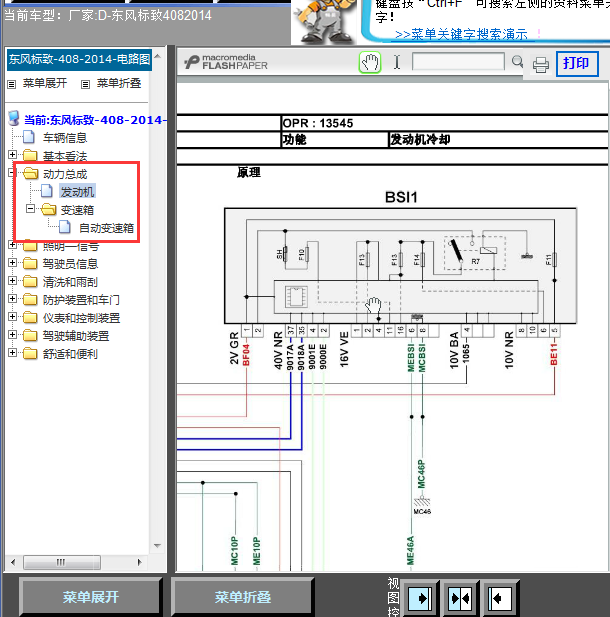
Task: Click the 东风标致-408-2014-电路图 header title
Action: pyautogui.click(x=79, y=59)
